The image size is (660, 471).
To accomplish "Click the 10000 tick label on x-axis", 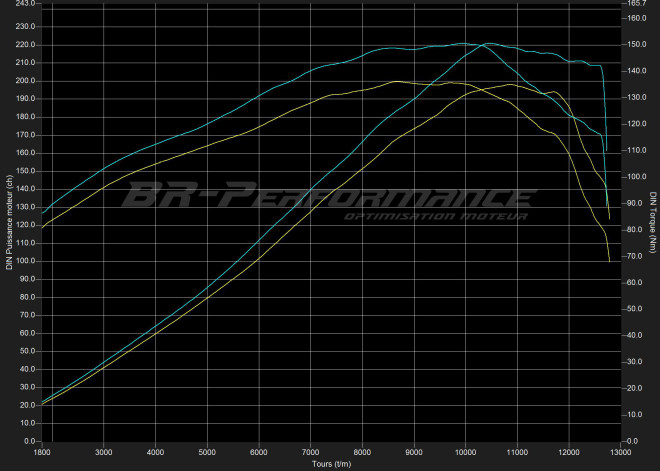I will click(x=465, y=451).
